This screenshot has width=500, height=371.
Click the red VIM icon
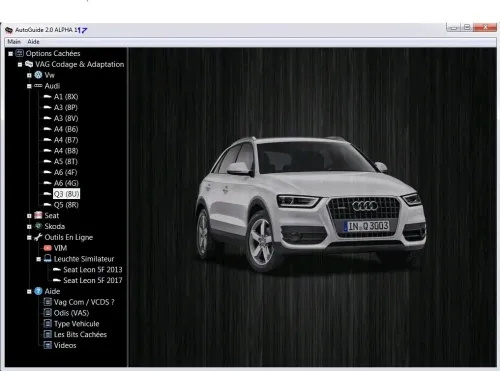(48, 248)
